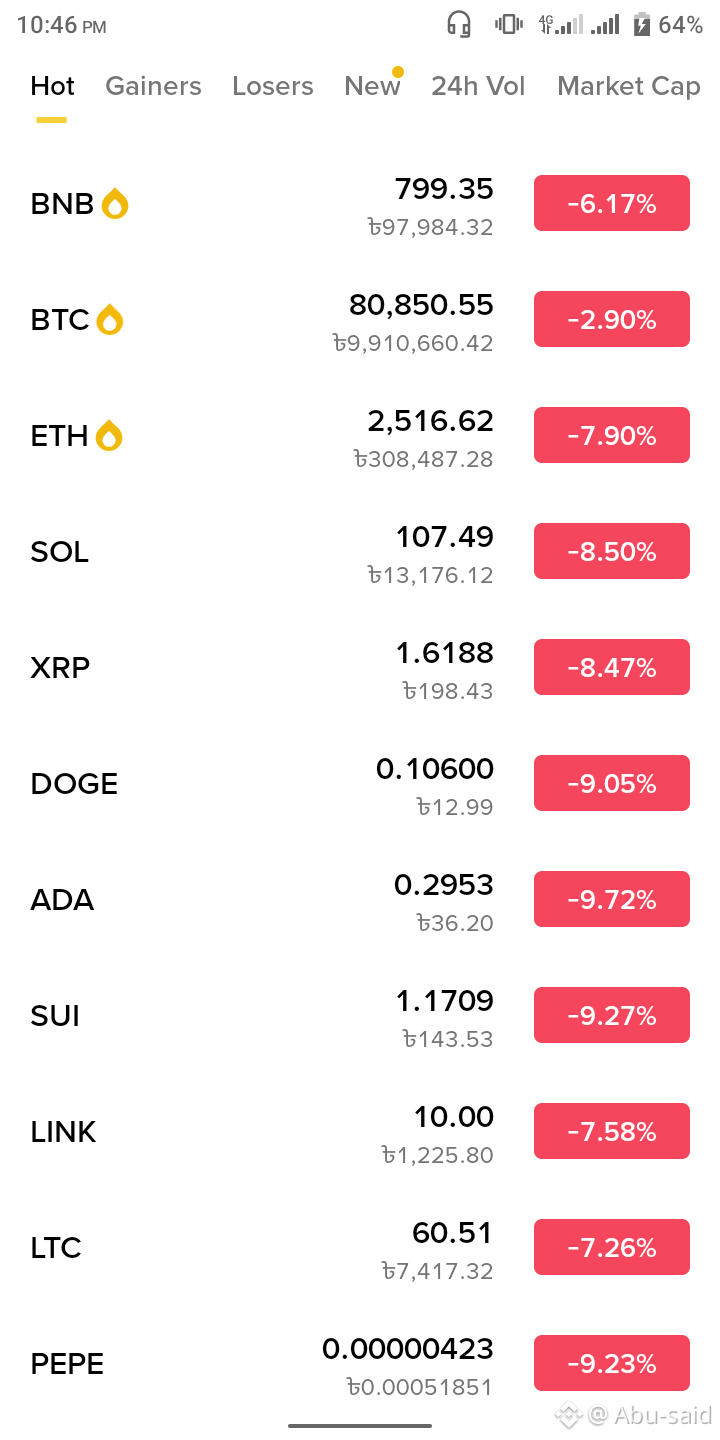This screenshot has width=720, height=1440.
Task: Tap the vibrate mode icon in status bar
Action: click(509, 25)
